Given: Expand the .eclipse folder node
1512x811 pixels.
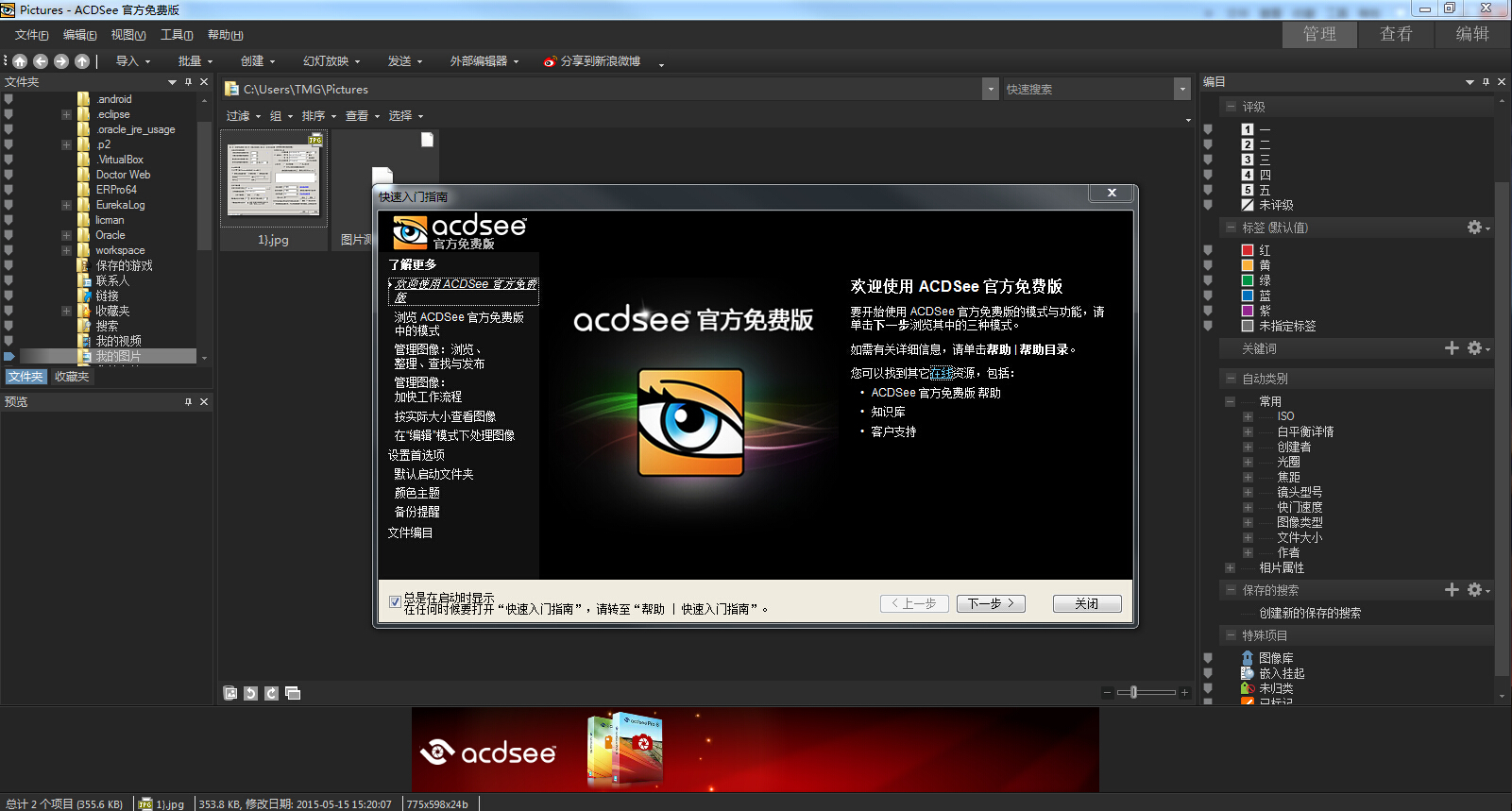Looking at the screenshot, I should [x=66, y=114].
